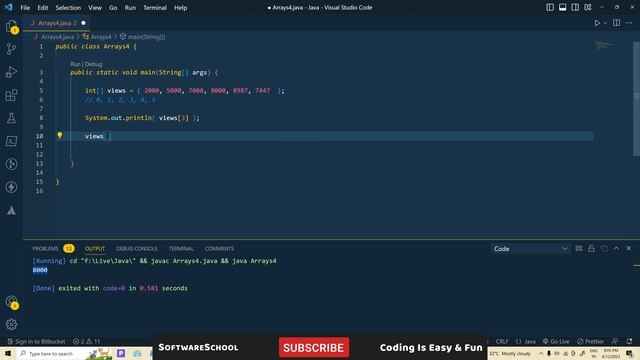Open the Run menu
Image resolution: width=640 pixels, height=360 pixels.
pos(130,7)
